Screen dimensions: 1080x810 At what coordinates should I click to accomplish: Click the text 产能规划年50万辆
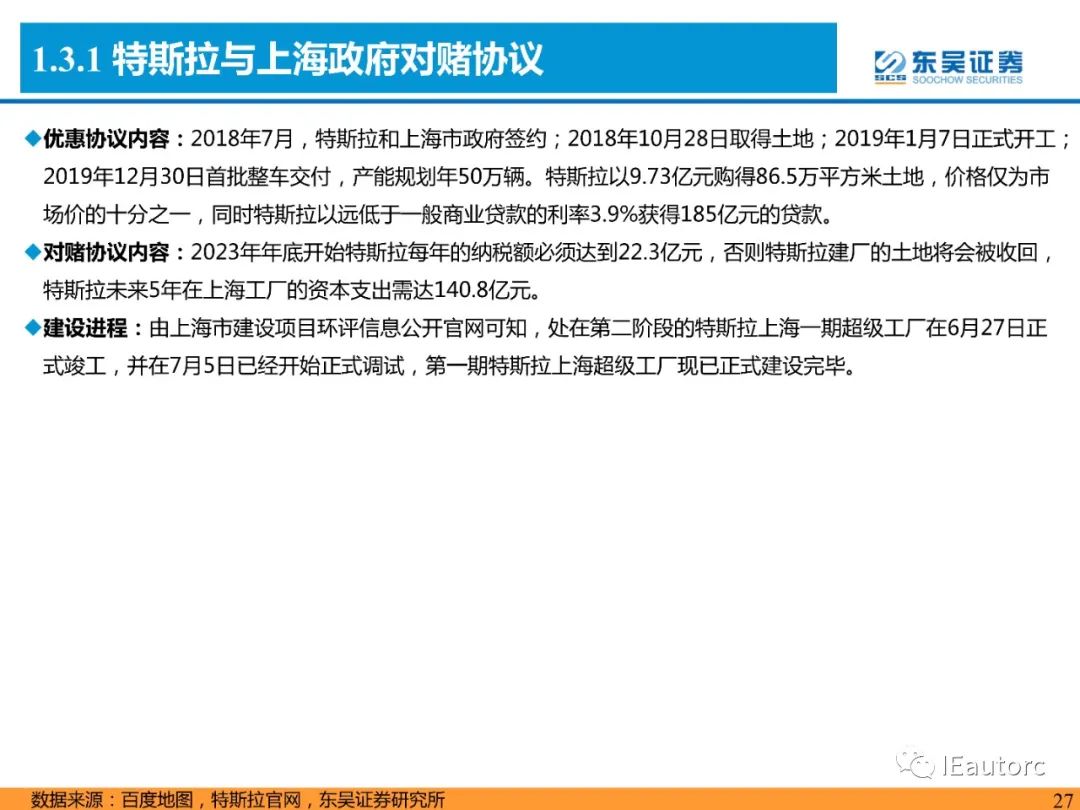point(439,176)
